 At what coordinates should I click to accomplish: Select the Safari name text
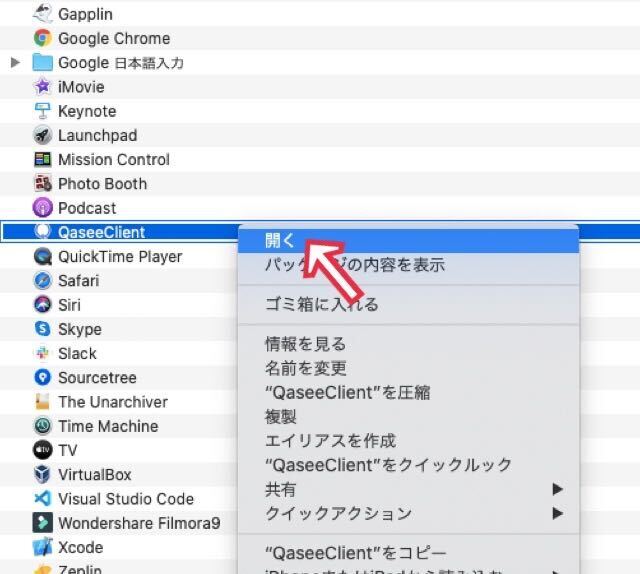(x=79, y=281)
